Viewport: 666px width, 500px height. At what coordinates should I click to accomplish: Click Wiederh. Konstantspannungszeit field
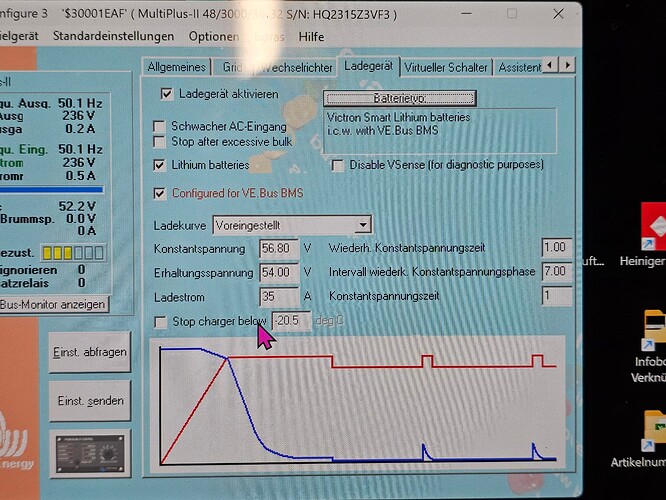[x=556, y=248]
